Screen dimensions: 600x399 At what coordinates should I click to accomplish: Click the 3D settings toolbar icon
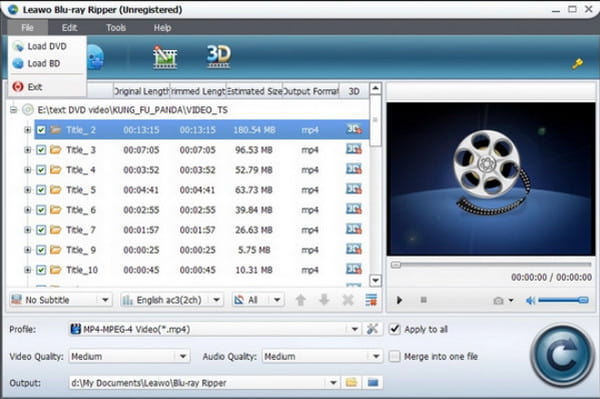tap(218, 56)
